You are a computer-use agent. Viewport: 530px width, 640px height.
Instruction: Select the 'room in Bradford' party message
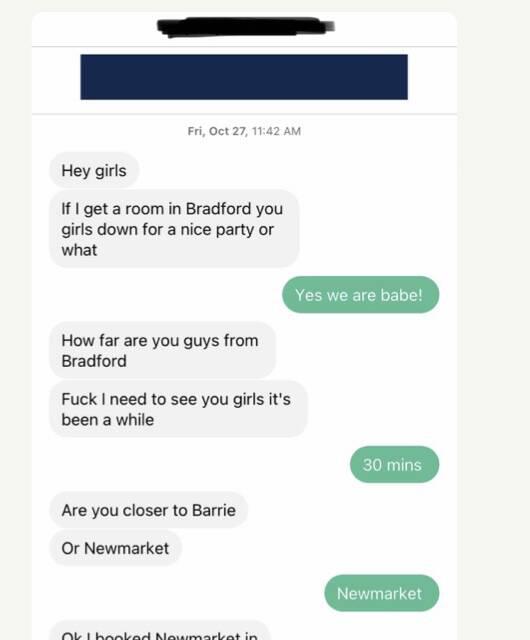pos(174,229)
